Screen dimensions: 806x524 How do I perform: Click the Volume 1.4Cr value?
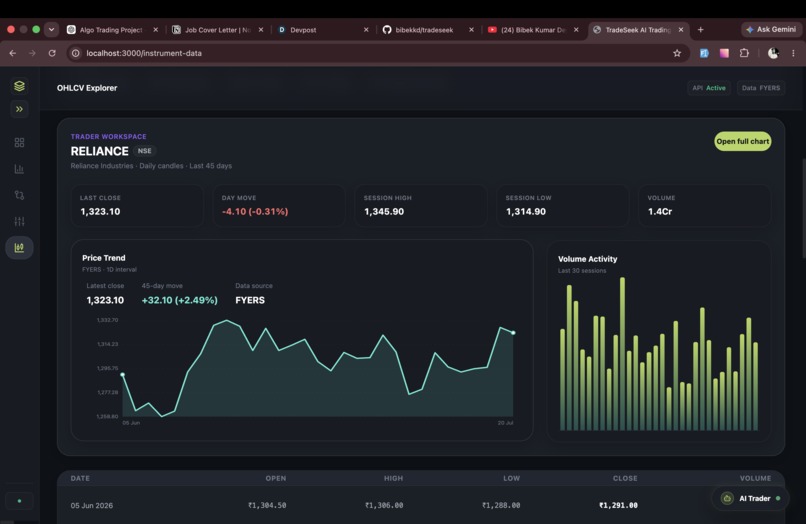click(660, 211)
